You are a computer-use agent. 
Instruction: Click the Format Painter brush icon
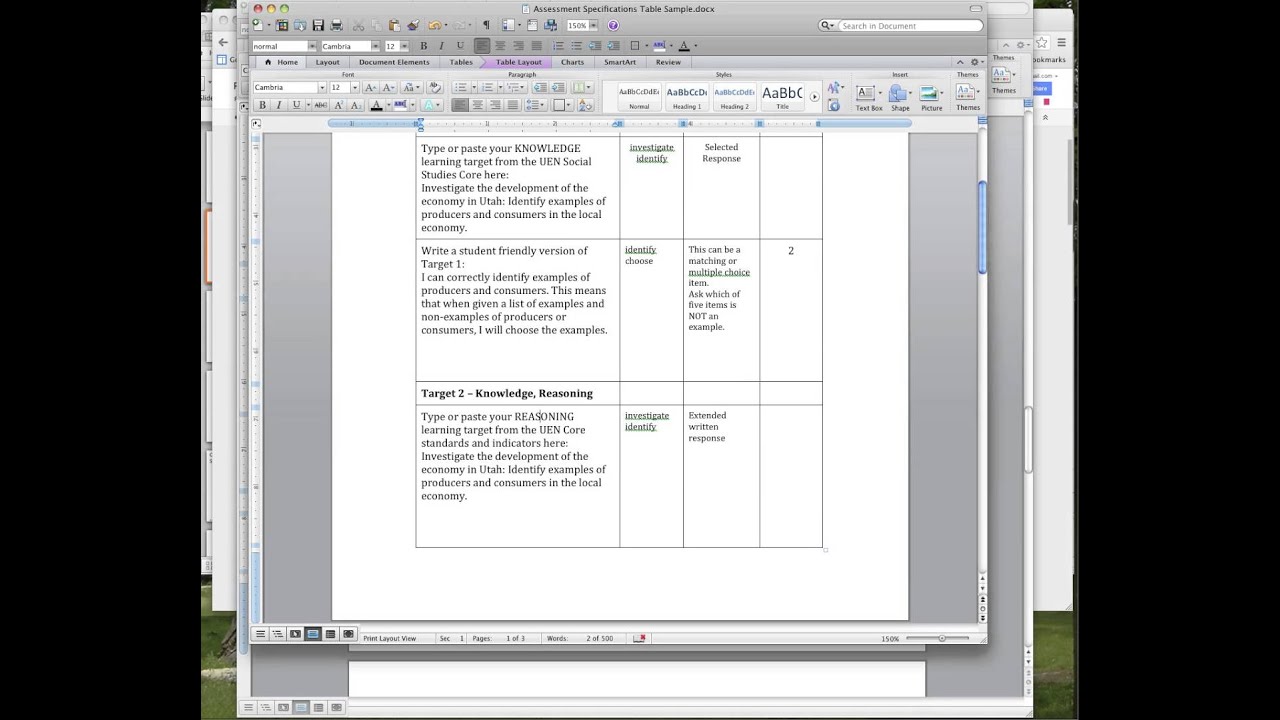pos(413,25)
